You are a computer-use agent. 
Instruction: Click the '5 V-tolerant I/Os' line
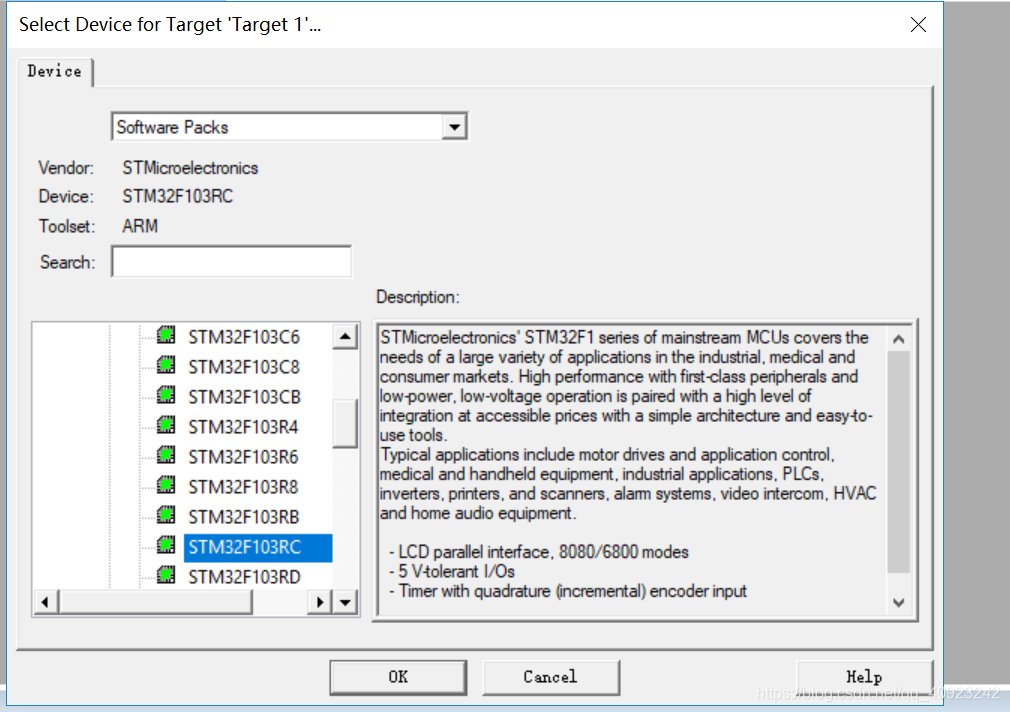(x=452, y=572)
